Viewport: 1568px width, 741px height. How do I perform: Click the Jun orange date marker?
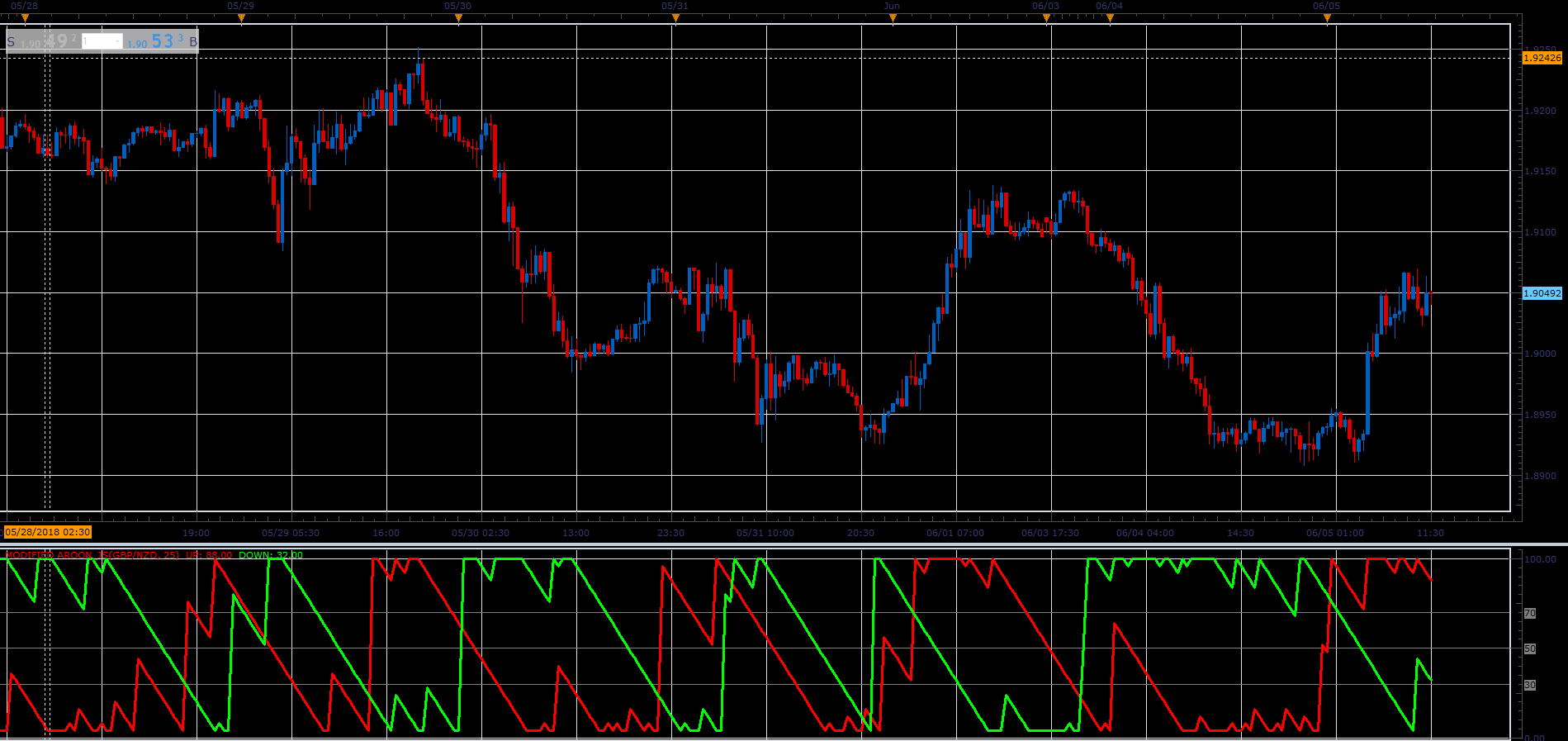coord(893,18)
